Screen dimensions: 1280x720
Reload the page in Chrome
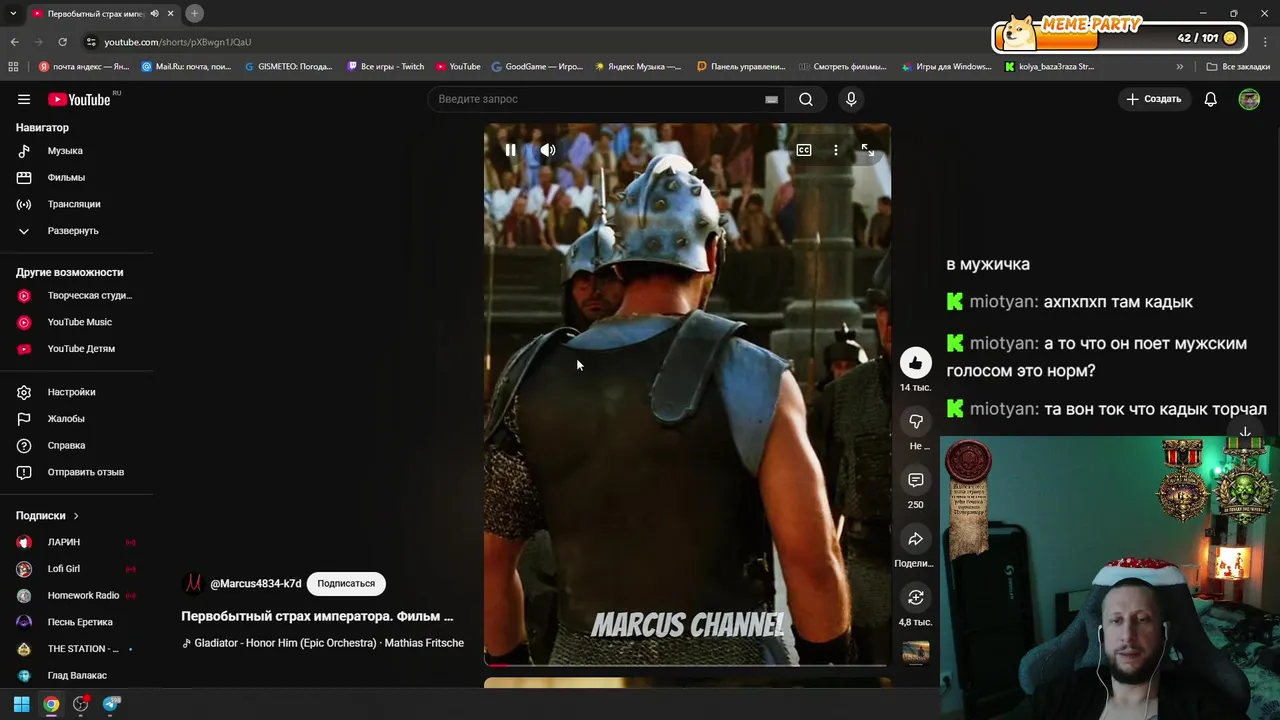62,42
